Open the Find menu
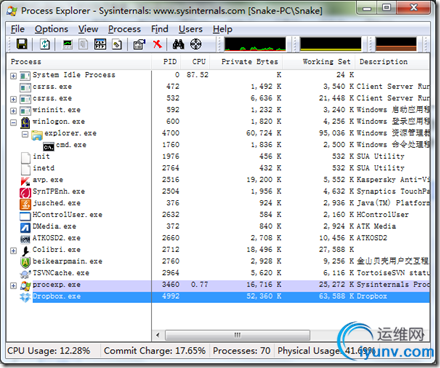 [160, 29]
